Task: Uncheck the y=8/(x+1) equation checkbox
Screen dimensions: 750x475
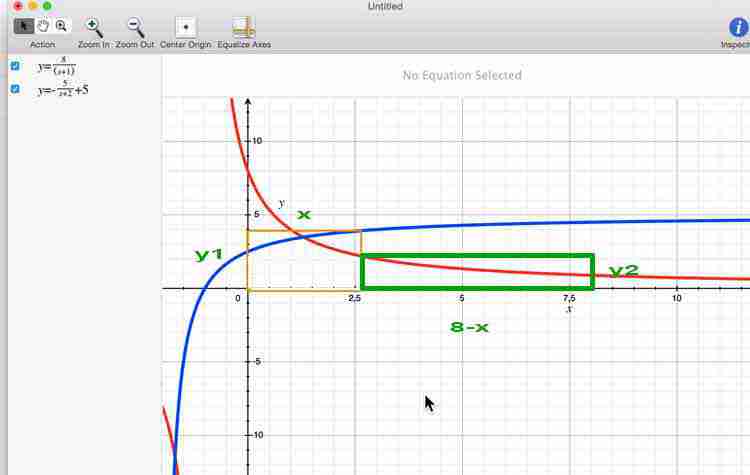Action: point(15,66)
